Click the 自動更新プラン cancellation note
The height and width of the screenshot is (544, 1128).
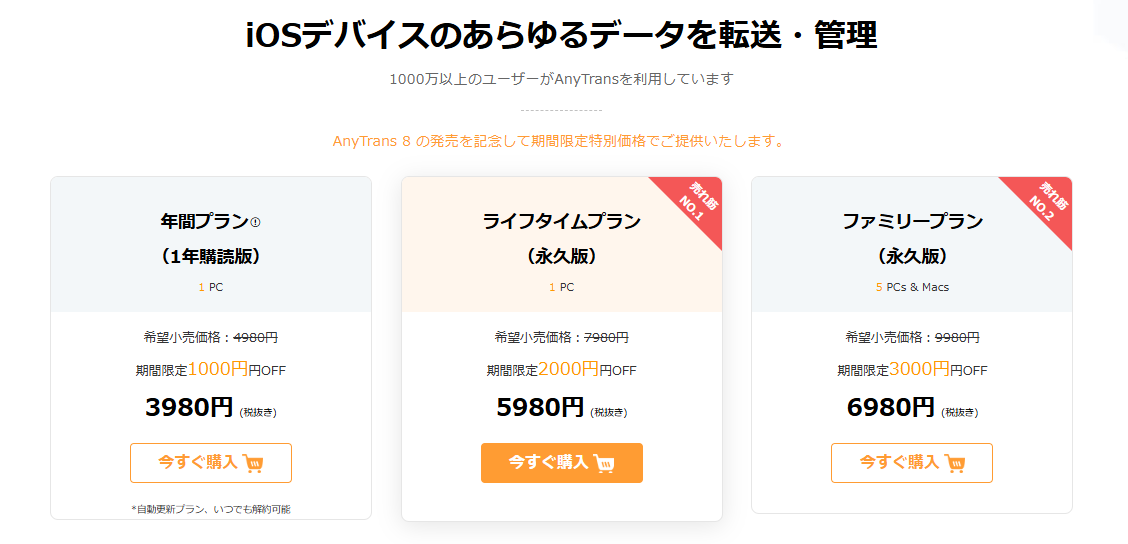(x=211, y=509)
